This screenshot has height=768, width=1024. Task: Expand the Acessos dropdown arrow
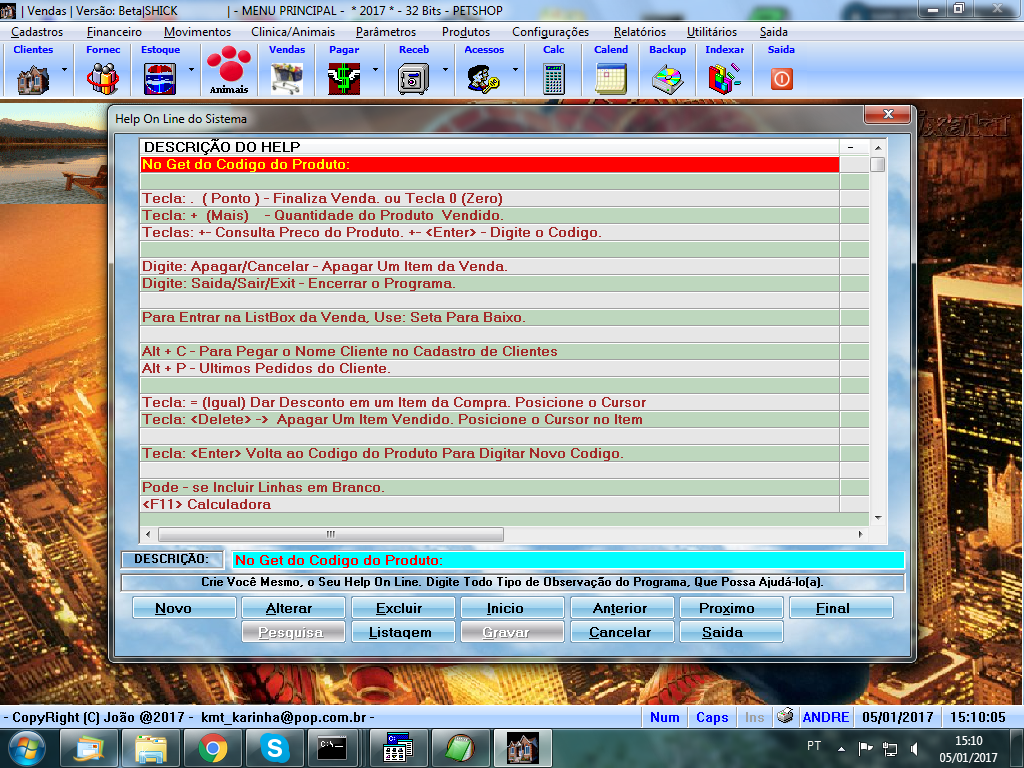tap(515, 69)
